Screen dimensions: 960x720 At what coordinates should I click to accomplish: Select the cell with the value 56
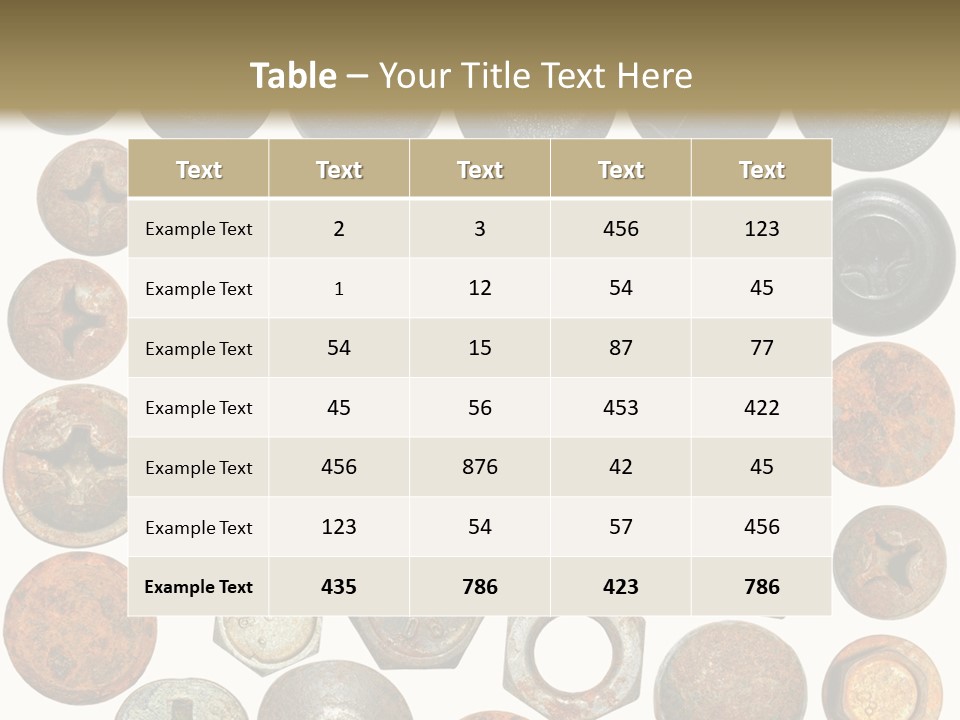480,407
